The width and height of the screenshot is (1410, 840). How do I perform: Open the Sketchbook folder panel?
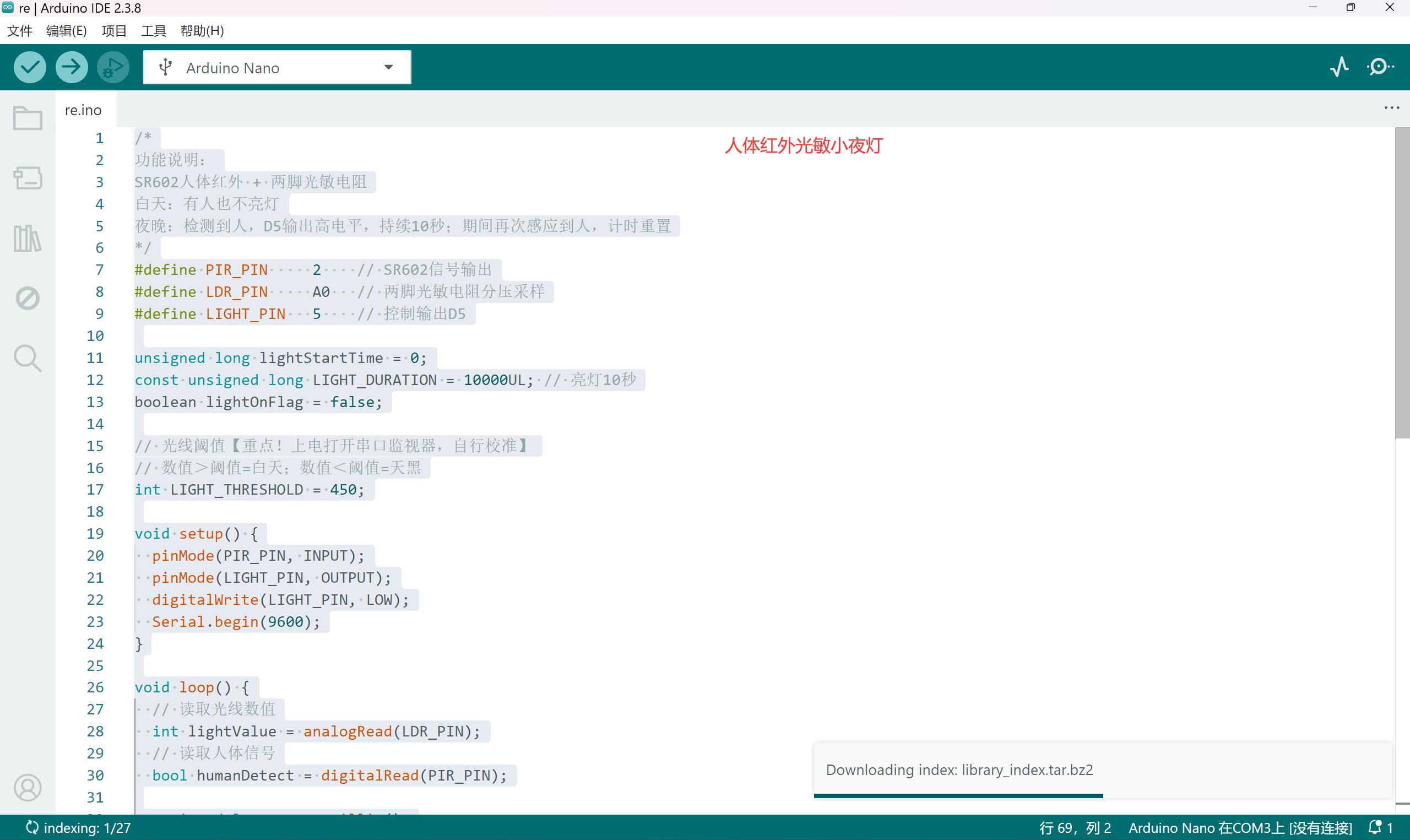tap(27, 118)
